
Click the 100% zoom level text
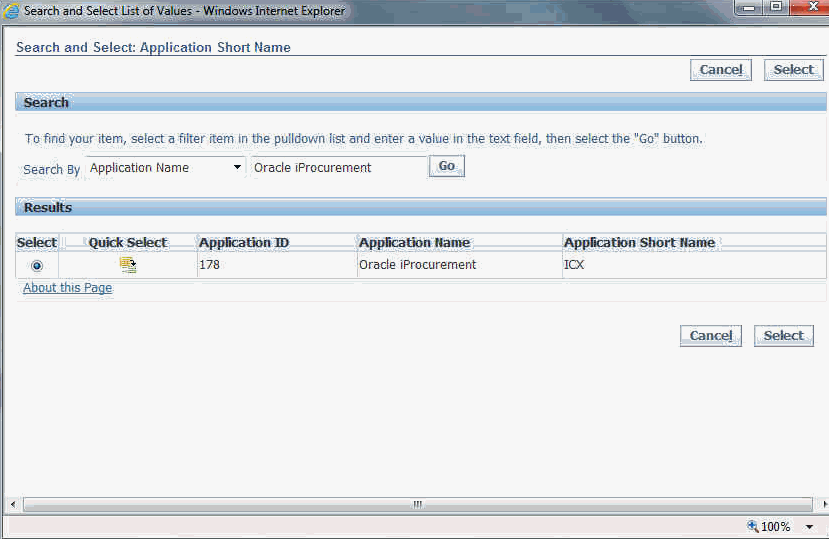pos(775,527)
